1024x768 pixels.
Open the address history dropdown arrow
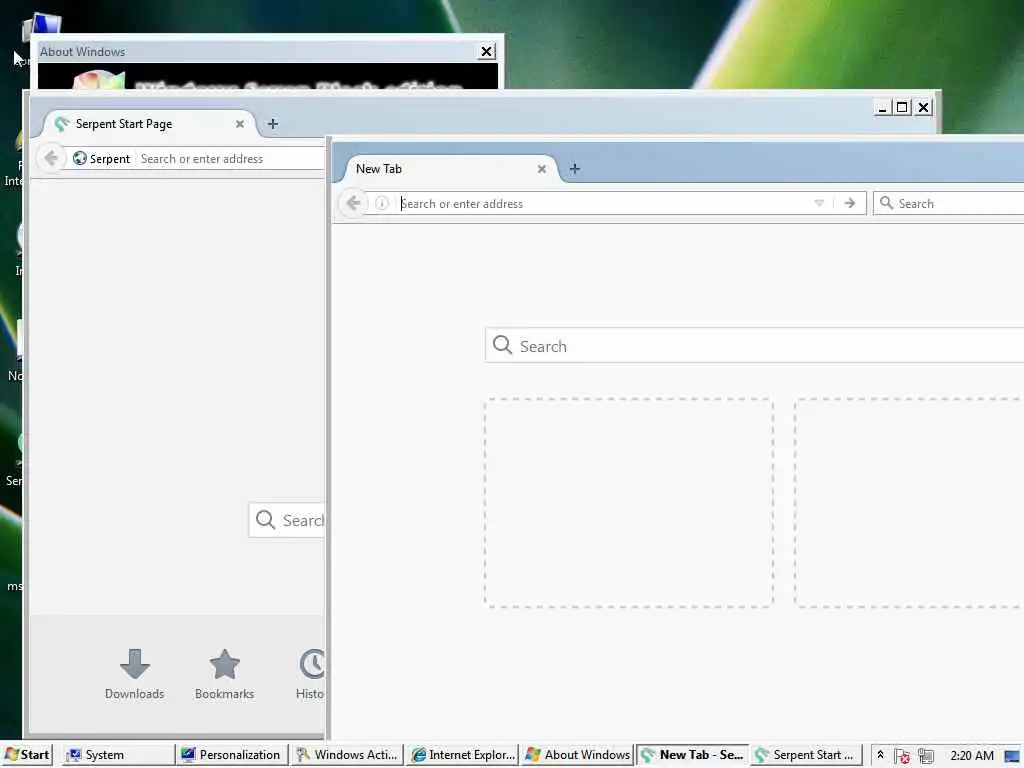(819, 203)
